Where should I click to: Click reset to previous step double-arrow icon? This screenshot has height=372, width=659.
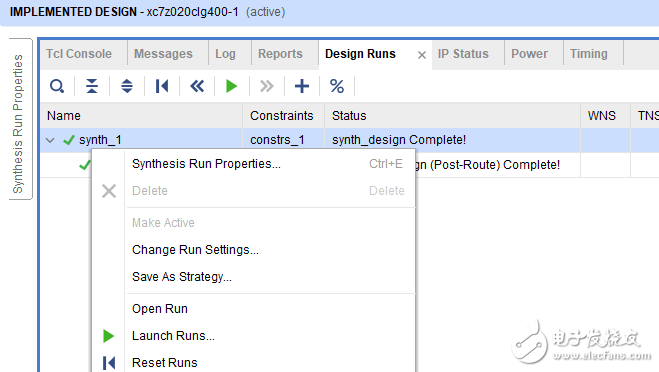coord(197,86)
